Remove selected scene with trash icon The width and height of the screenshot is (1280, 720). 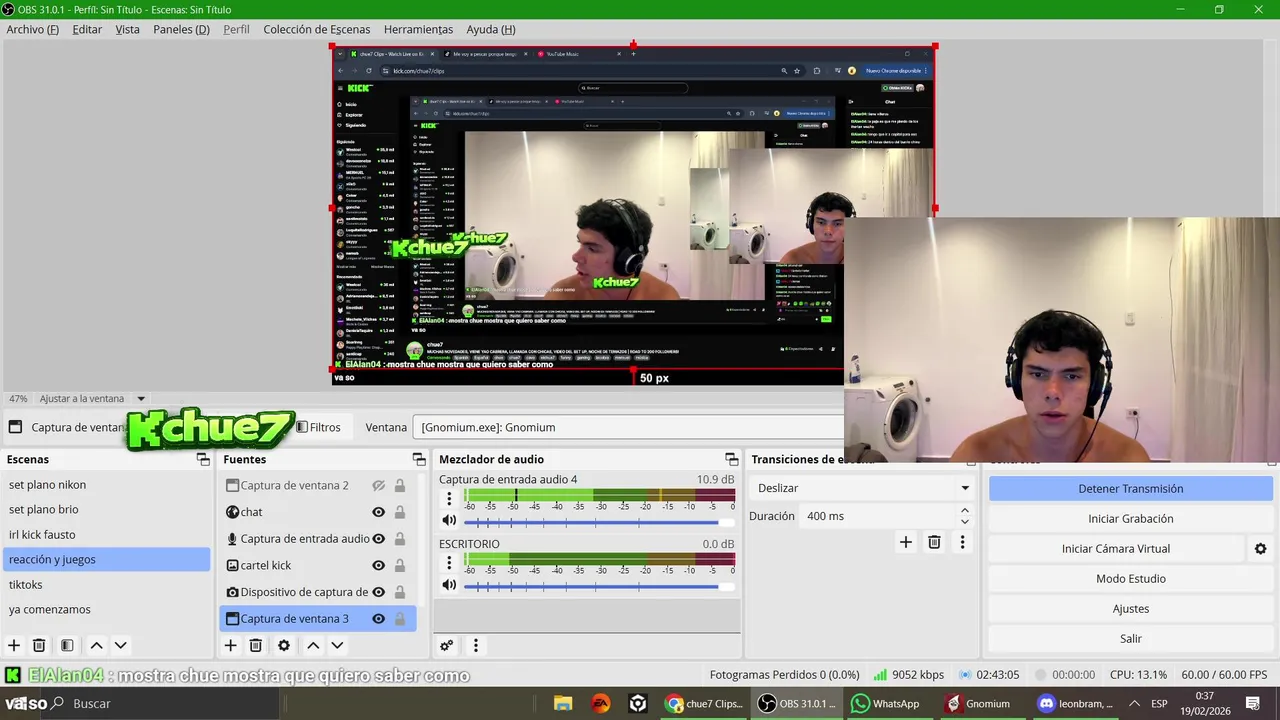pyautogui.click(x=39, y=646)
